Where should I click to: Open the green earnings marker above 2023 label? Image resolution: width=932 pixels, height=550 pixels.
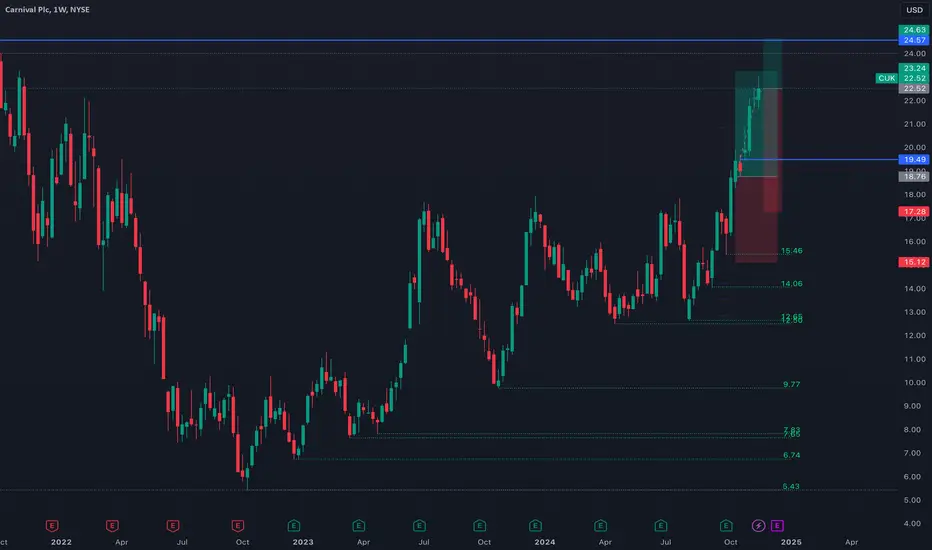click(x=294, y=526)
